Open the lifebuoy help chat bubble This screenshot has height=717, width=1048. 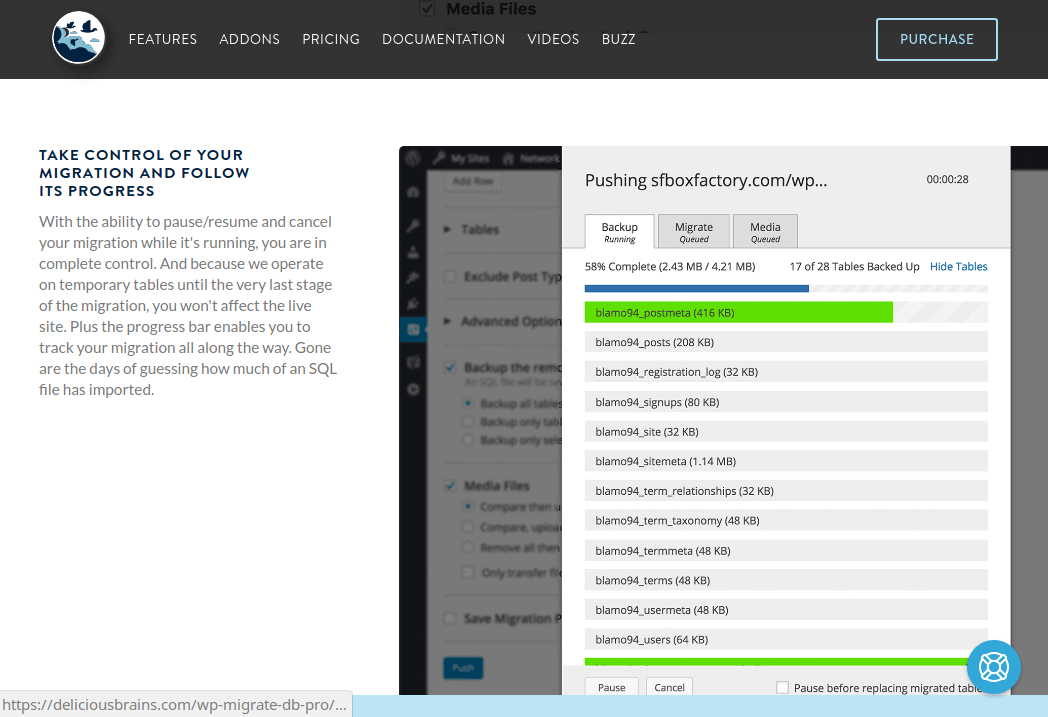[993, 667]
